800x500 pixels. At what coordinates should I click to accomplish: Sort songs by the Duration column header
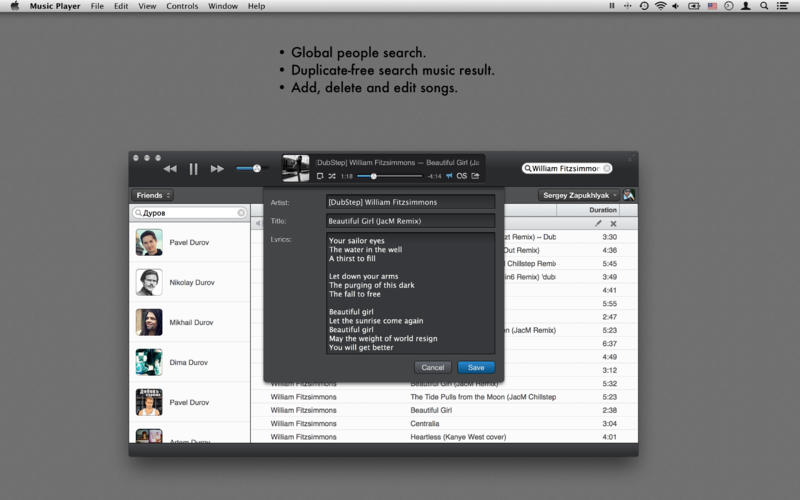[x=603, y=210]
